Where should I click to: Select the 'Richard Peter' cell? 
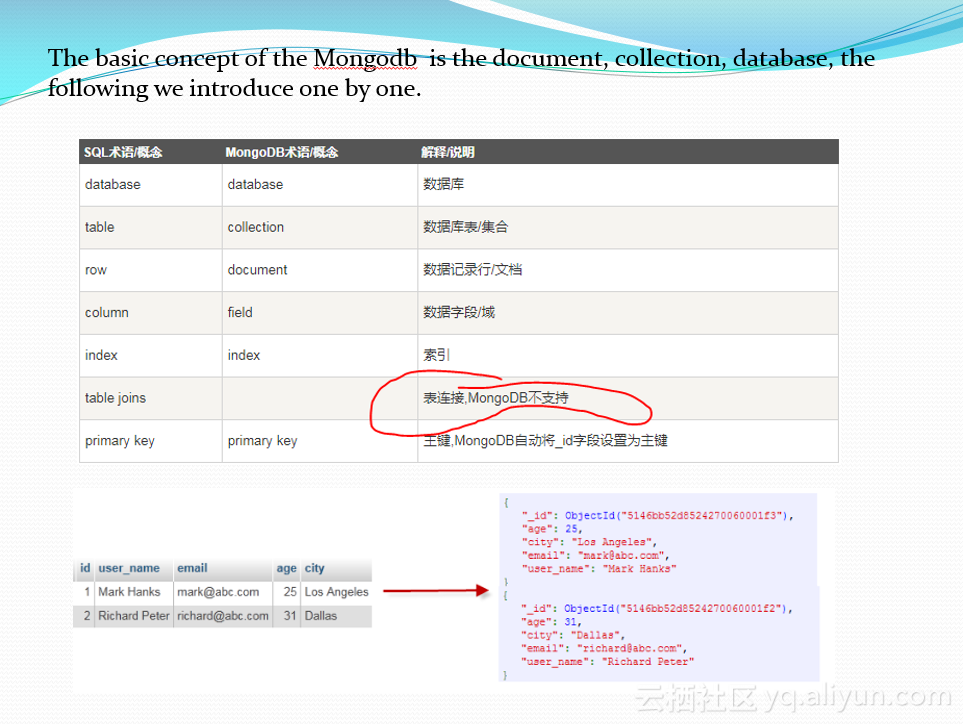tap(134, 616)
